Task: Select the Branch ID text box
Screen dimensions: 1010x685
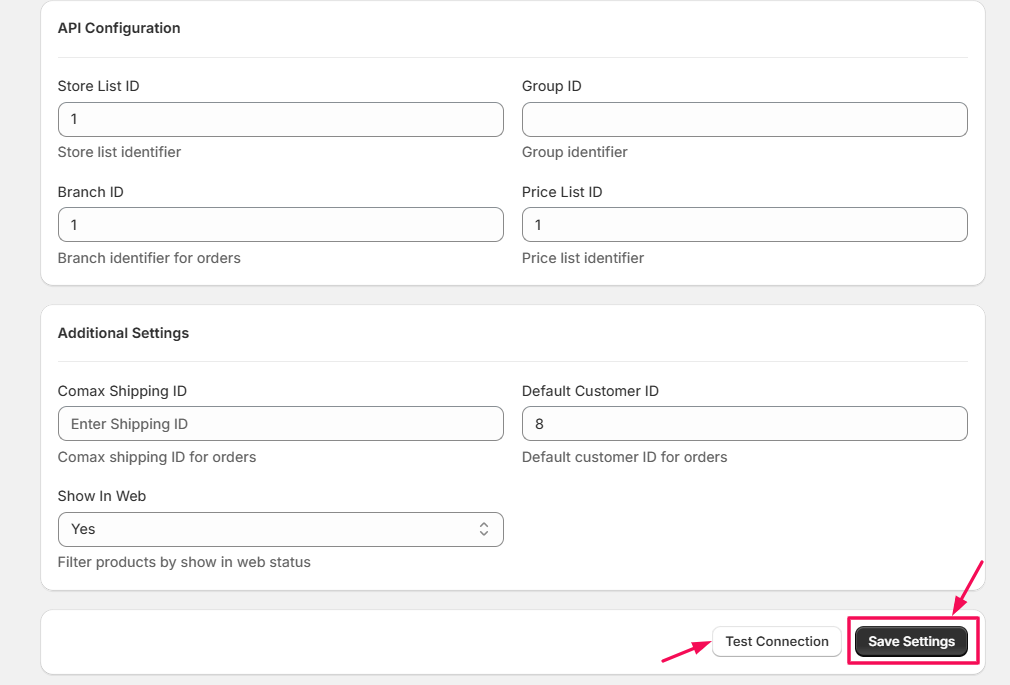Action: pyautogui.click(x=280, y=225)
